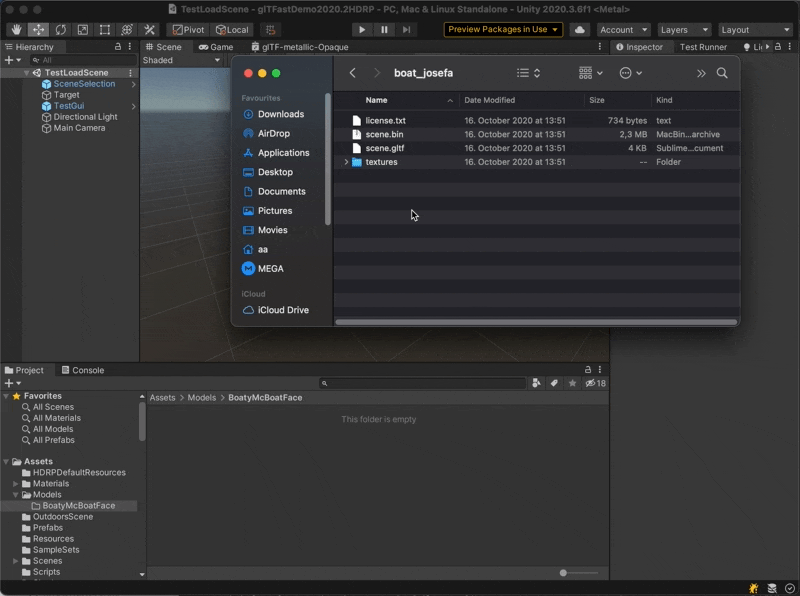The width and height of the screenshot is (800, 596).
Task: Click the Pause button
Action: (x=384, y=30)
